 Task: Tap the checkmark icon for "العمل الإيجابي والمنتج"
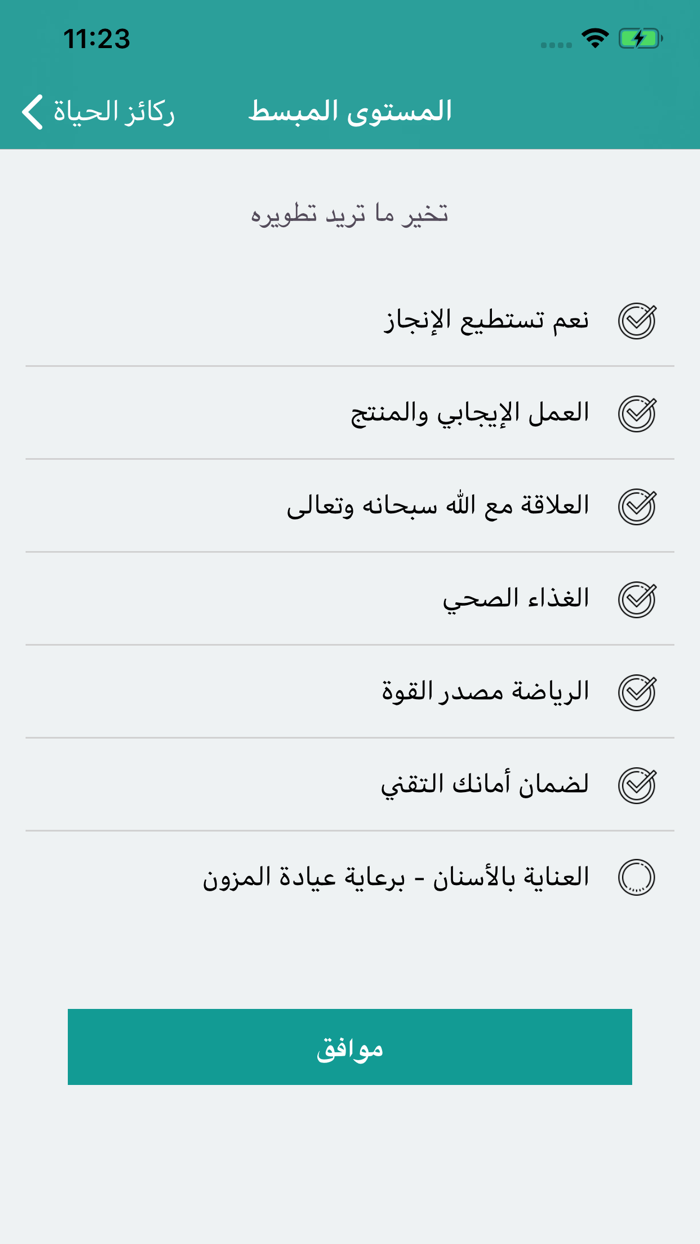tap(637, 413)
